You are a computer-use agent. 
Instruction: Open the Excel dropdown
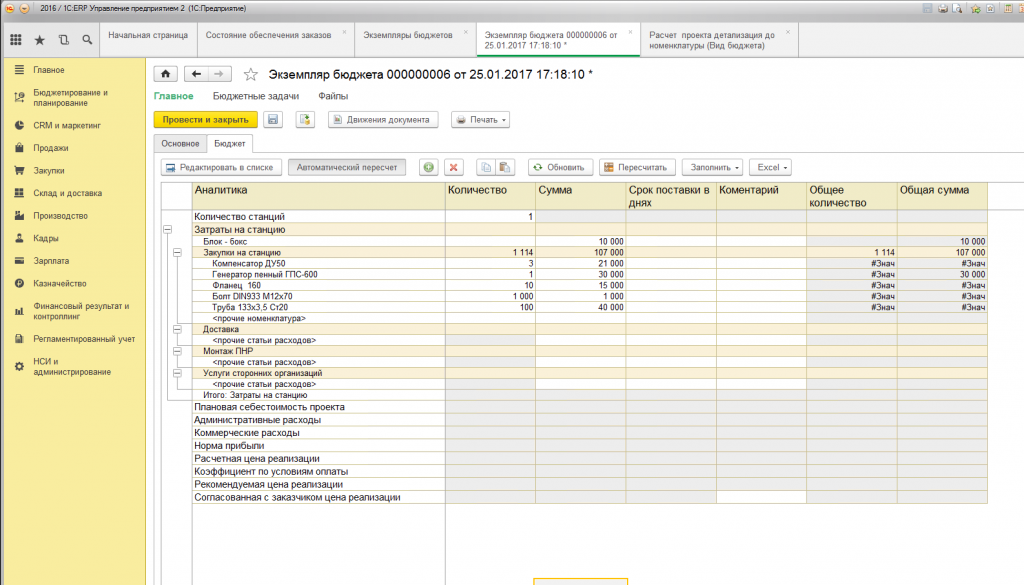(770, 168)
